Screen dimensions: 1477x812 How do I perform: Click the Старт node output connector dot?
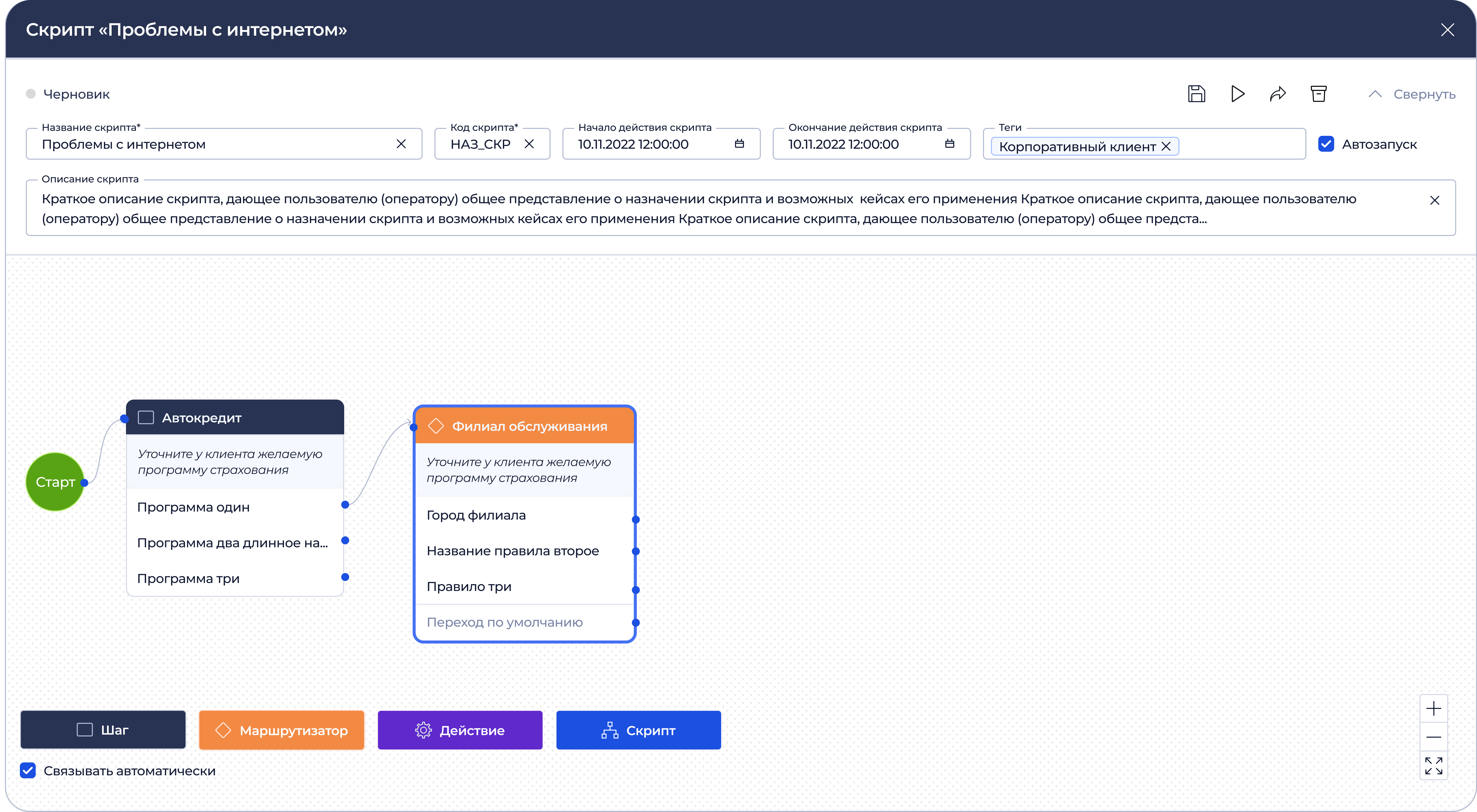coord(84,483)
